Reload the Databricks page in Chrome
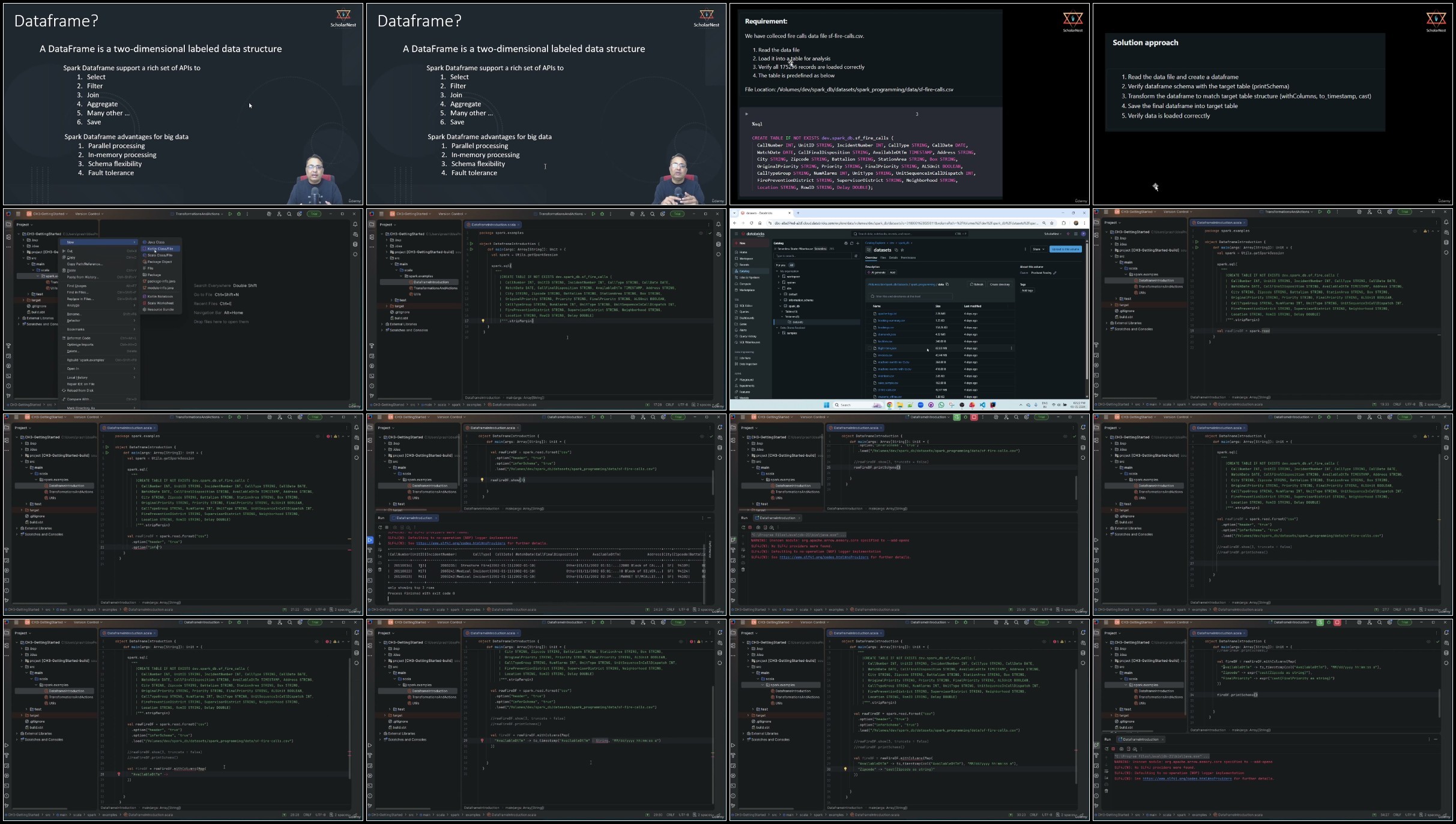 pos(751,223)
